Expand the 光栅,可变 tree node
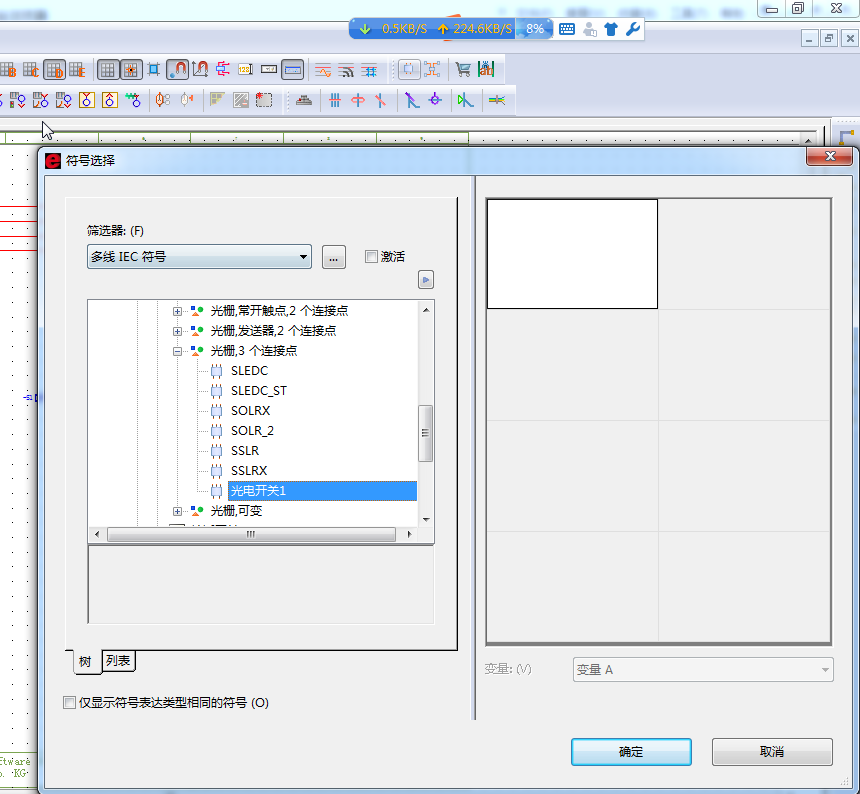 pyautogui.click(x=178, y=511)
